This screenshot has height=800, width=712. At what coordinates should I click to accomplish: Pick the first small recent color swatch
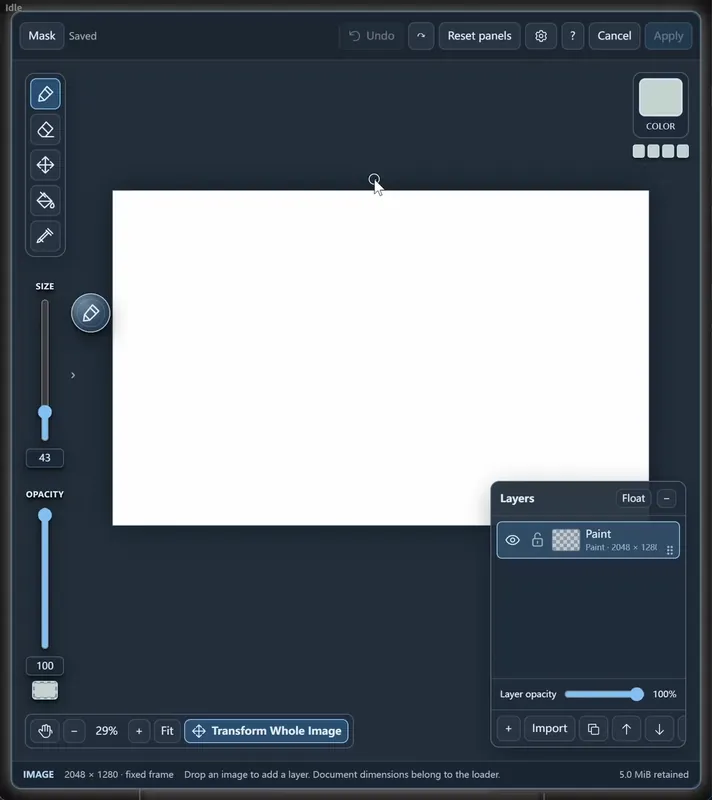(639, 151)
